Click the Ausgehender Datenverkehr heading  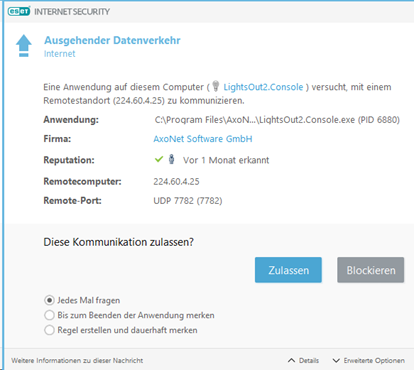click(x=112, y=40)
